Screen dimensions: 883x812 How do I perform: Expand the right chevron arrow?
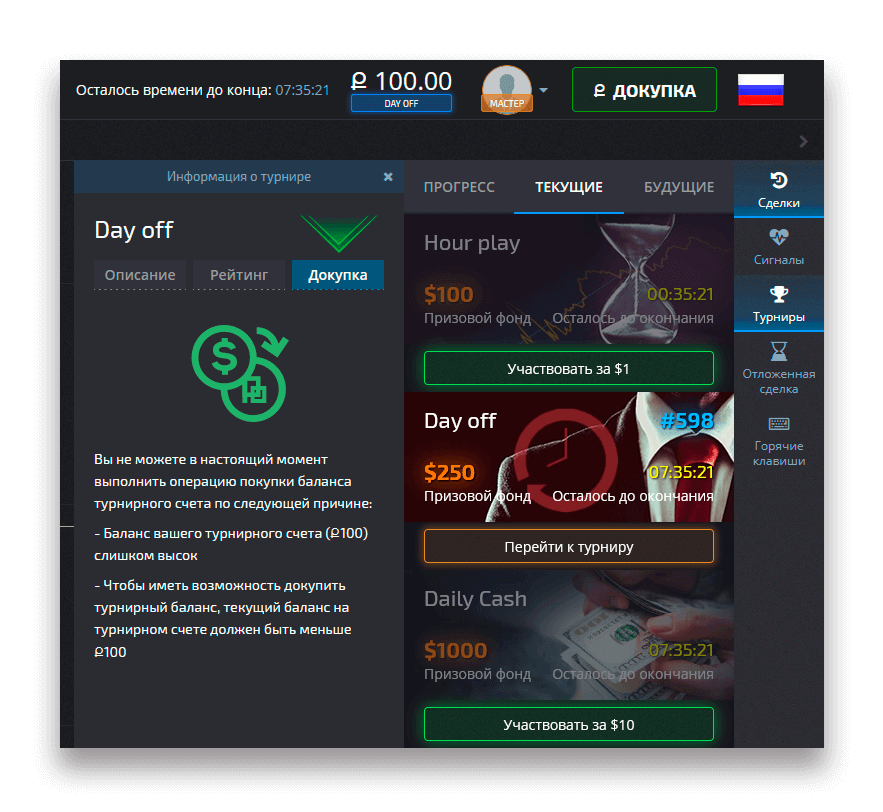point(804,142)
